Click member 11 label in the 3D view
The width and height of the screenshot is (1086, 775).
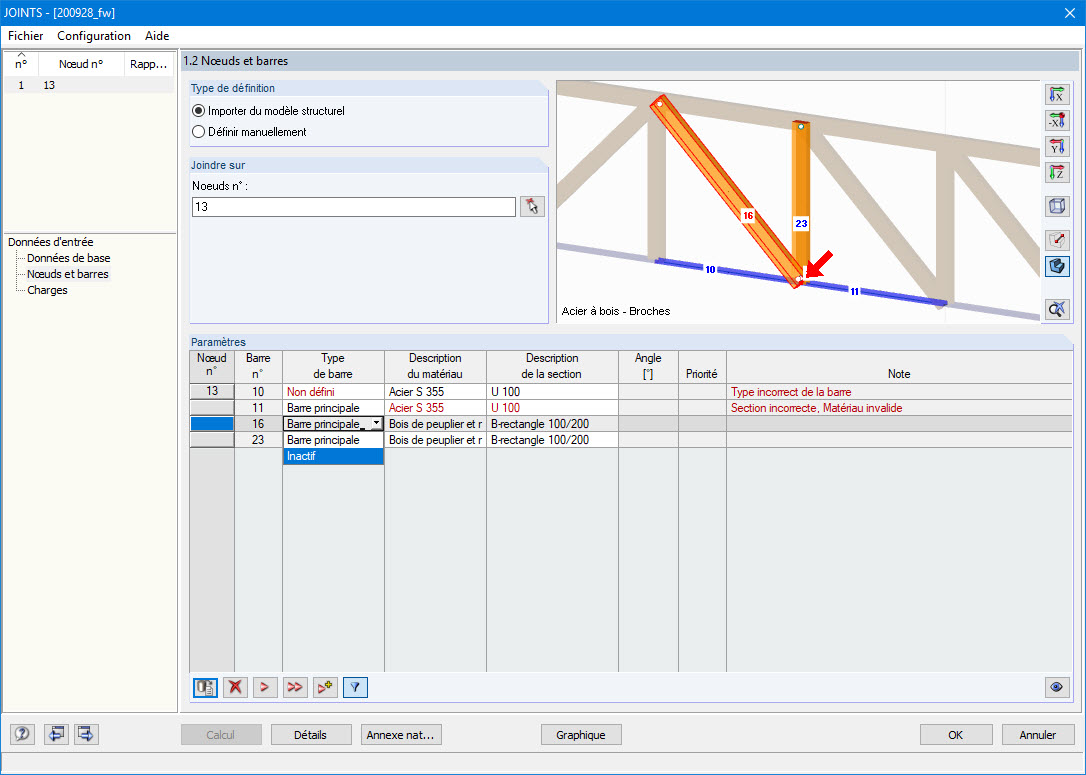(x=854, y=292)
